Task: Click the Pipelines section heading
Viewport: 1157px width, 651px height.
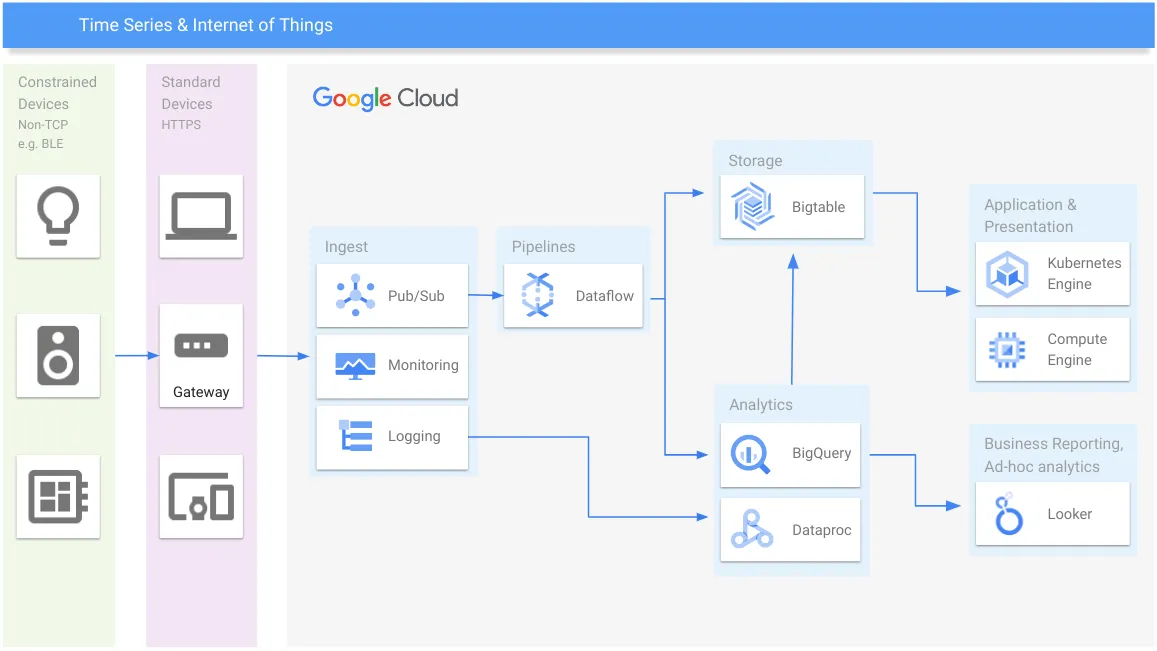Action: click(x=543, y=247)
